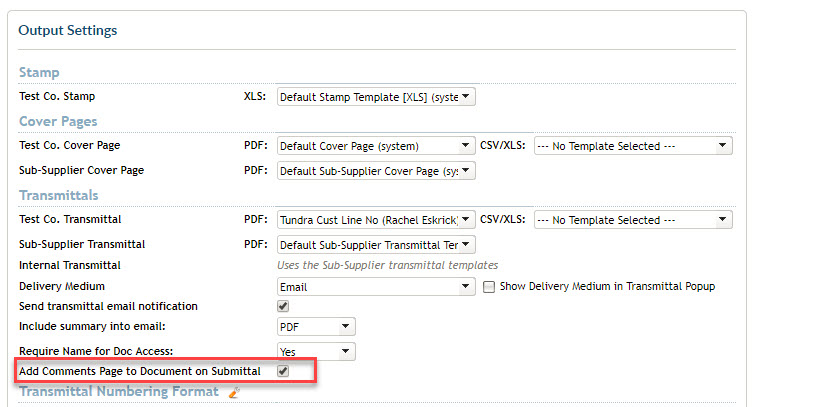Click the Transmittal Numbering Format heading
The height and width of the screenshot is (407, 817).
coord(119,391)
